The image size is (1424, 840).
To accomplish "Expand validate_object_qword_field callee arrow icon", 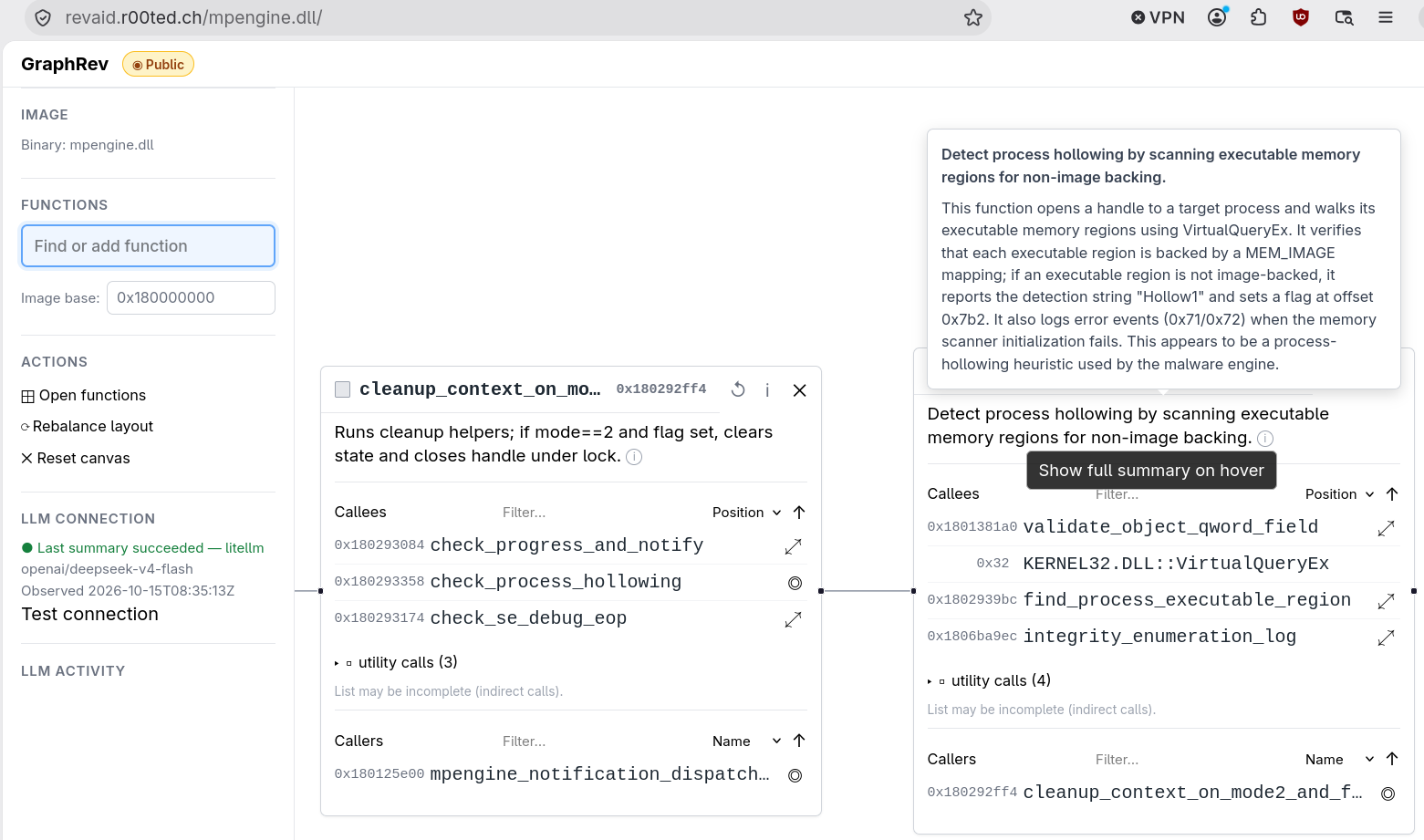I will click(1386, 528).
